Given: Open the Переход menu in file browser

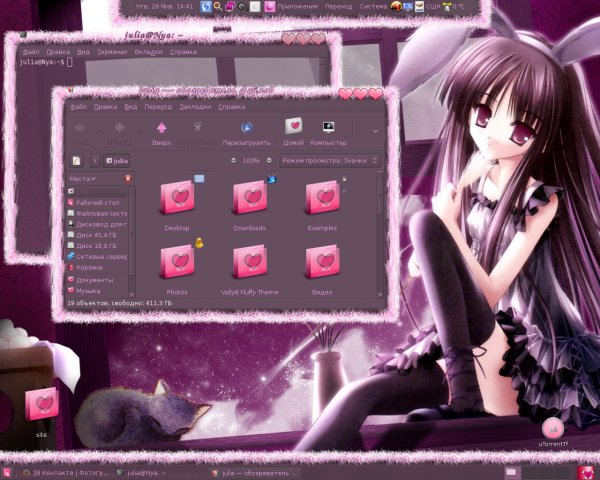Looking at the screenshot, I should pos(158,107).
